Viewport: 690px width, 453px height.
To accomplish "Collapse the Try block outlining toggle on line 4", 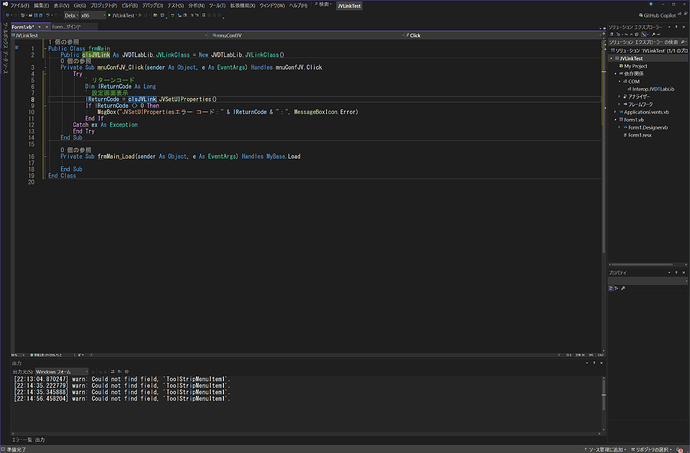I will [45, 74].
